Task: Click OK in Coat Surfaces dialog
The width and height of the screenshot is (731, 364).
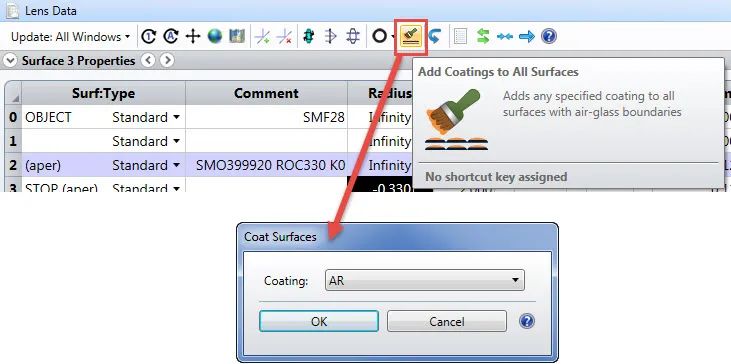Action: pyautogui.click(x=319, y=321)
